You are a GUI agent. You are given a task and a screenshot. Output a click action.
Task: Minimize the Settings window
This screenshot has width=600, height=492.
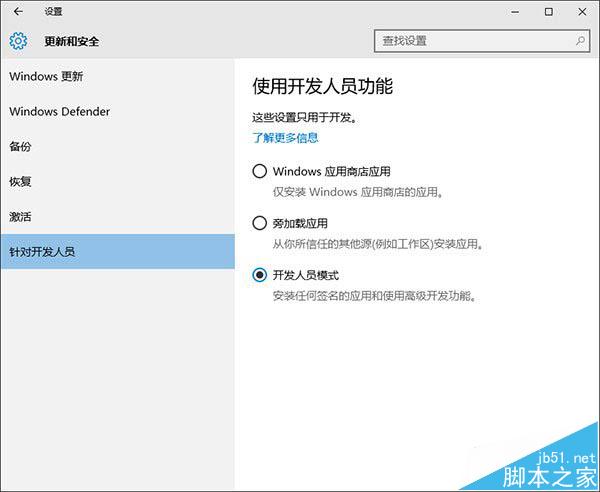515,12
